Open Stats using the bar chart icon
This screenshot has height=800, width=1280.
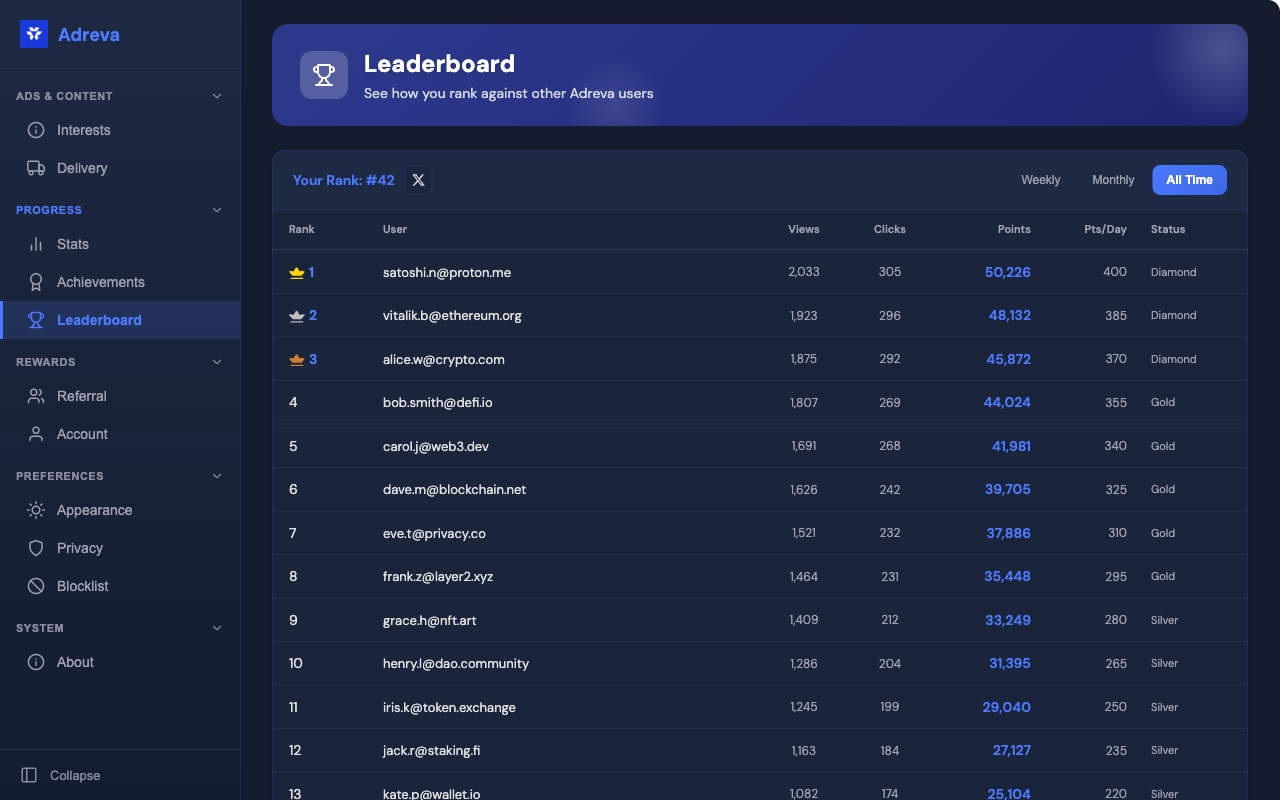(x=36, y=244)
